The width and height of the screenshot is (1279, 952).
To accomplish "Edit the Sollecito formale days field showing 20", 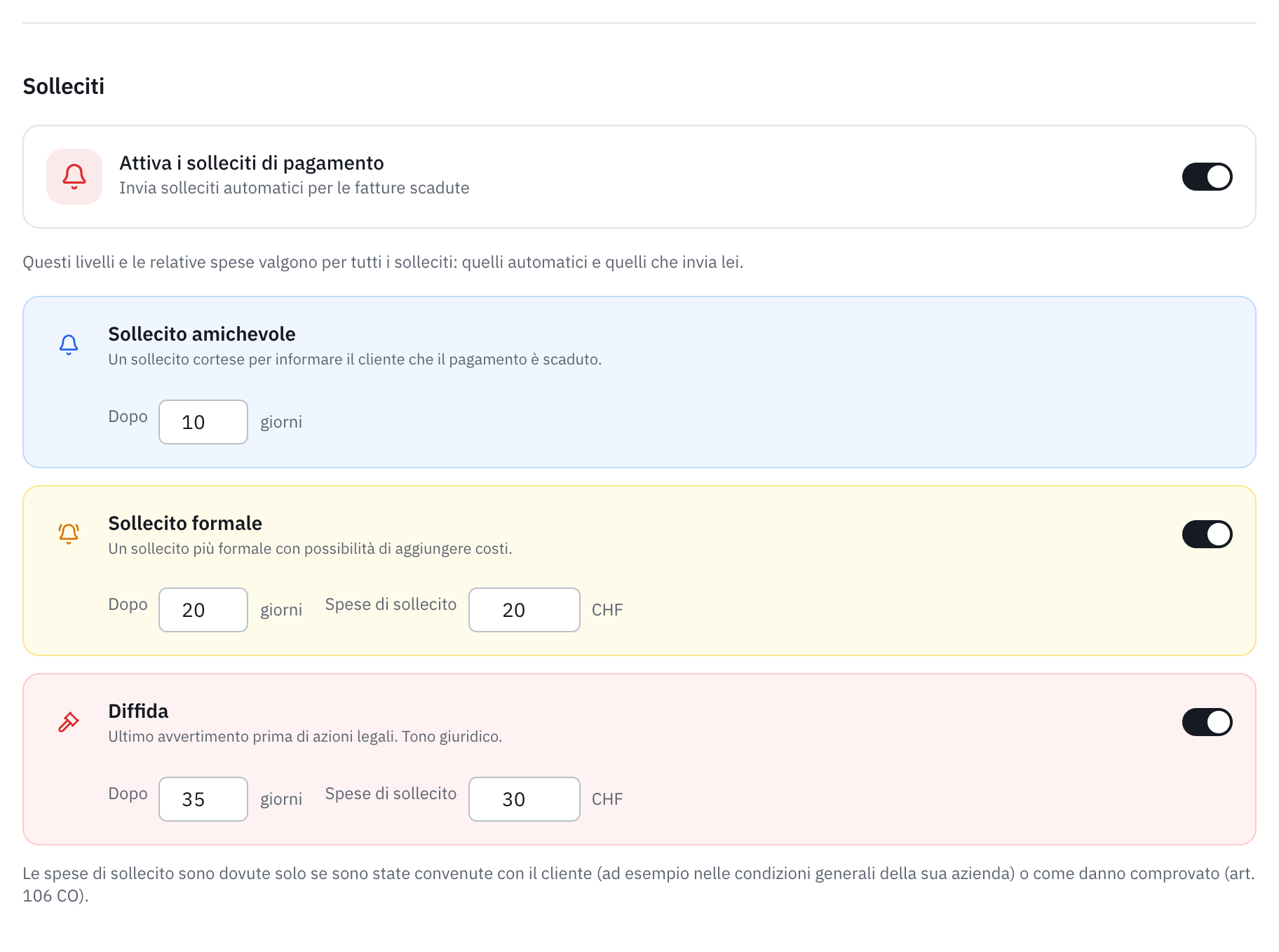I will [x=203, y=610].
